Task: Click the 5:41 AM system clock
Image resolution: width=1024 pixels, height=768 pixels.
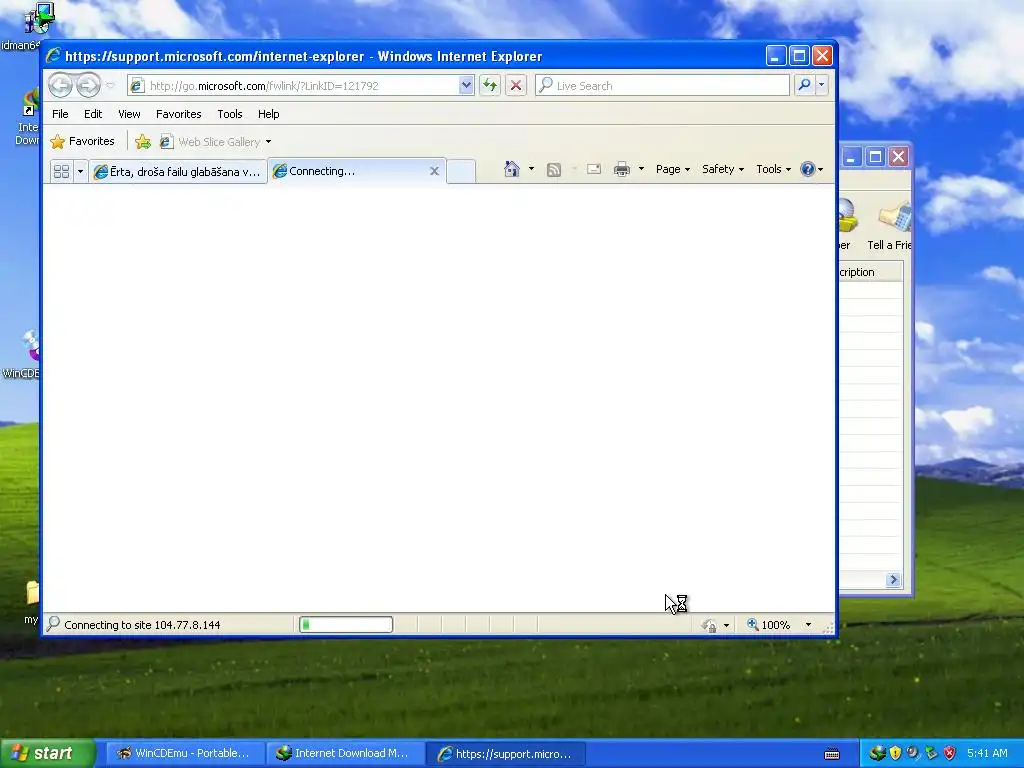Action: 987,753
